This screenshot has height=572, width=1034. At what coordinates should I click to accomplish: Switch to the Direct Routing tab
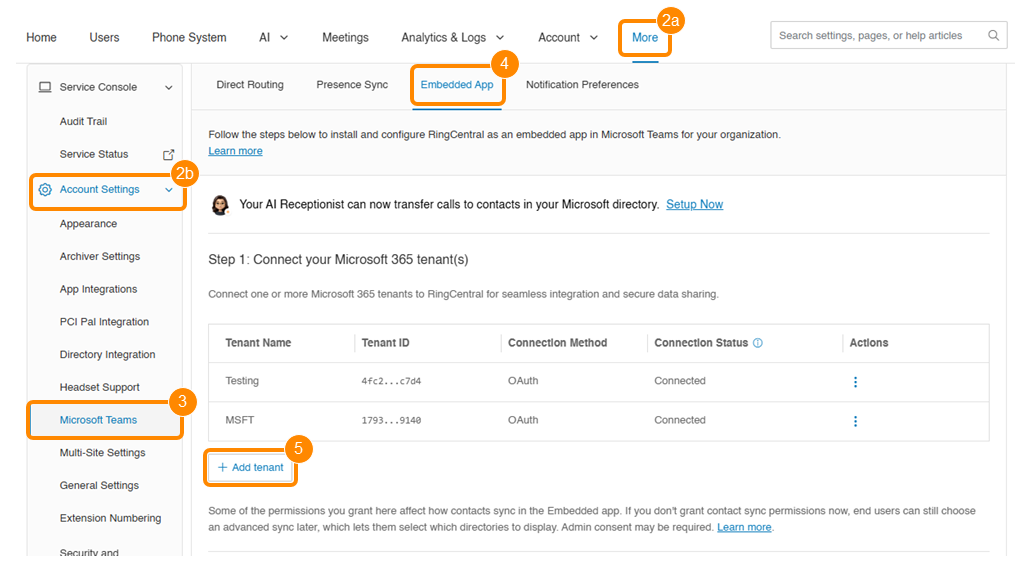(x=250, y=84)
